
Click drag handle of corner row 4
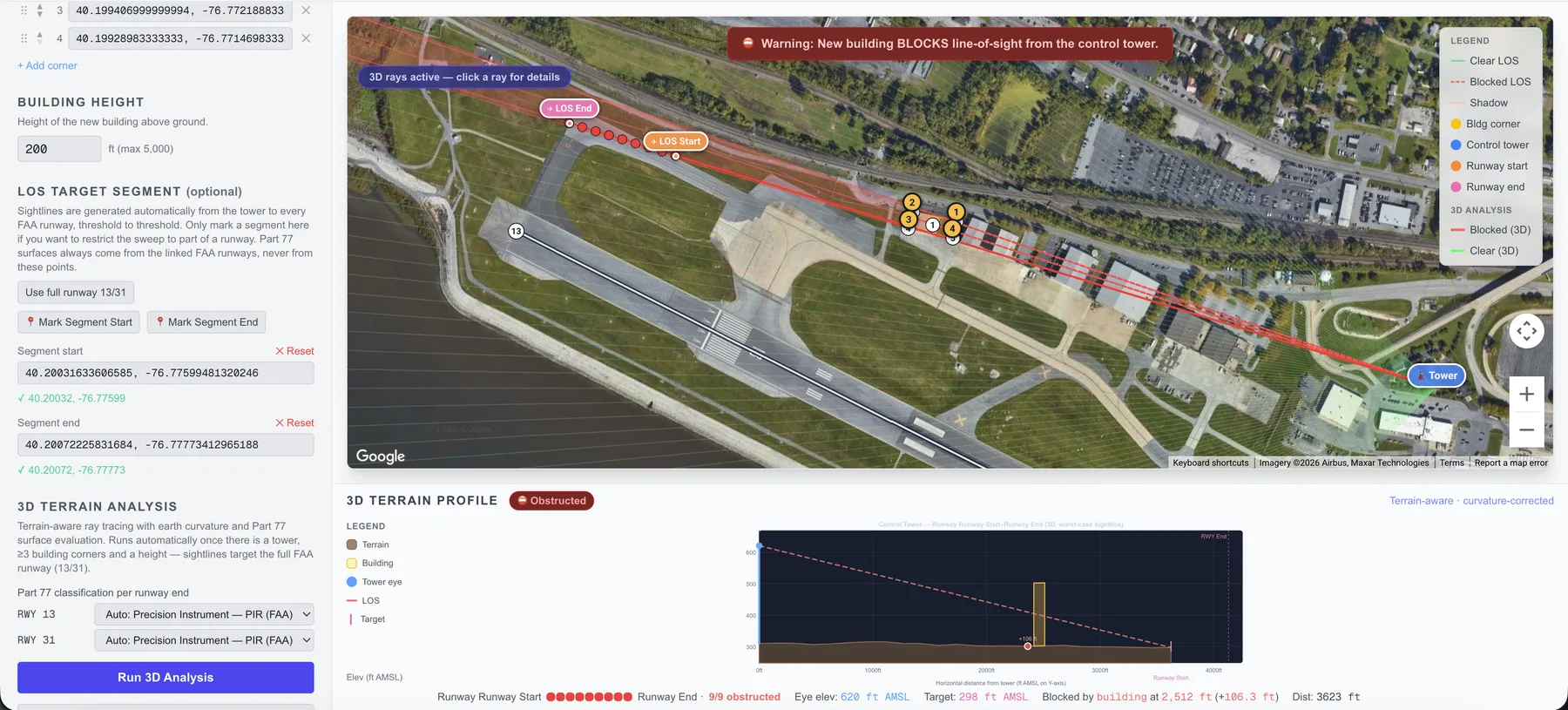coord(24,38)
